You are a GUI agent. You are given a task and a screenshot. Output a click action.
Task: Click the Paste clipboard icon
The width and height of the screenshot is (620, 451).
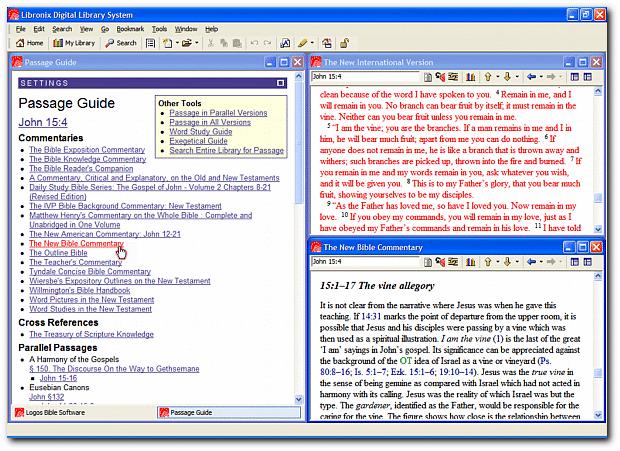pos(237,43)
